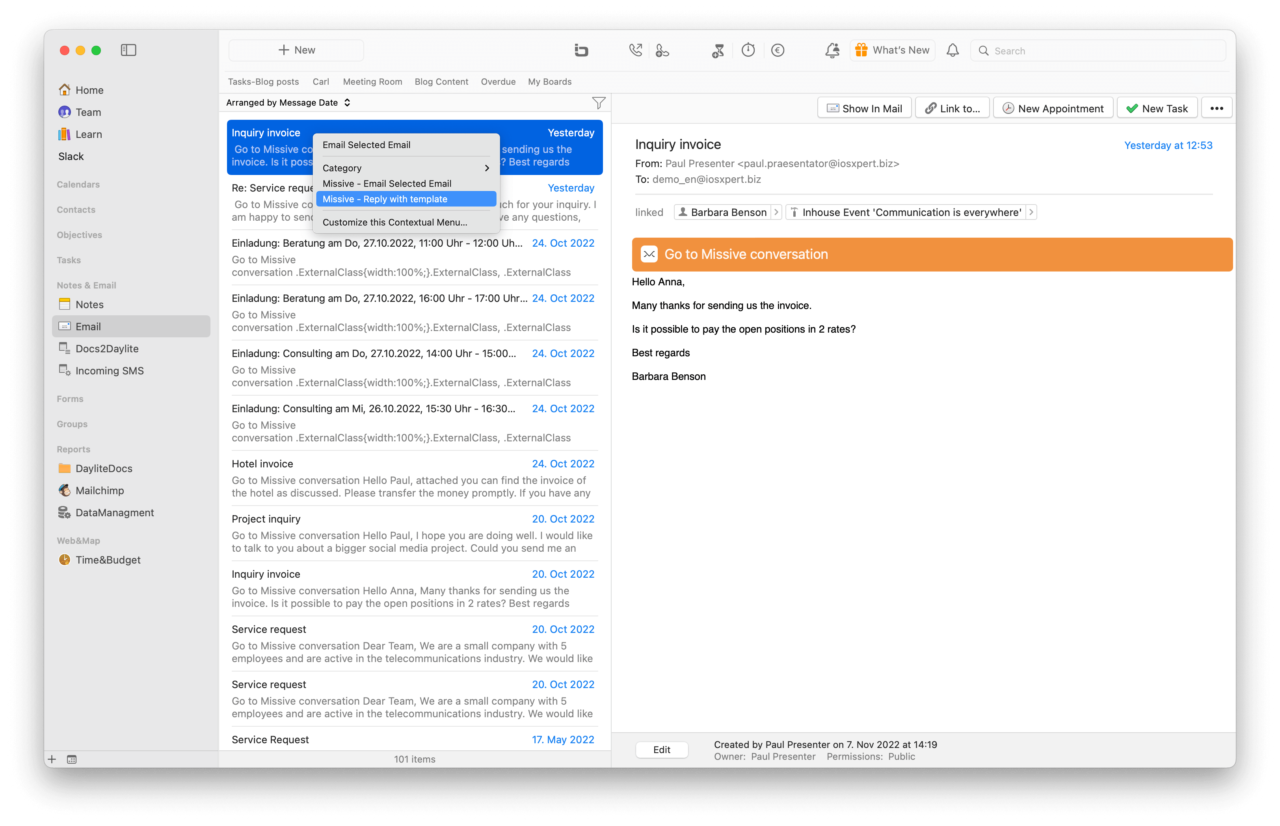Switch to the Meeting Room tab
1280x826 pixels.
pos(371,81)
